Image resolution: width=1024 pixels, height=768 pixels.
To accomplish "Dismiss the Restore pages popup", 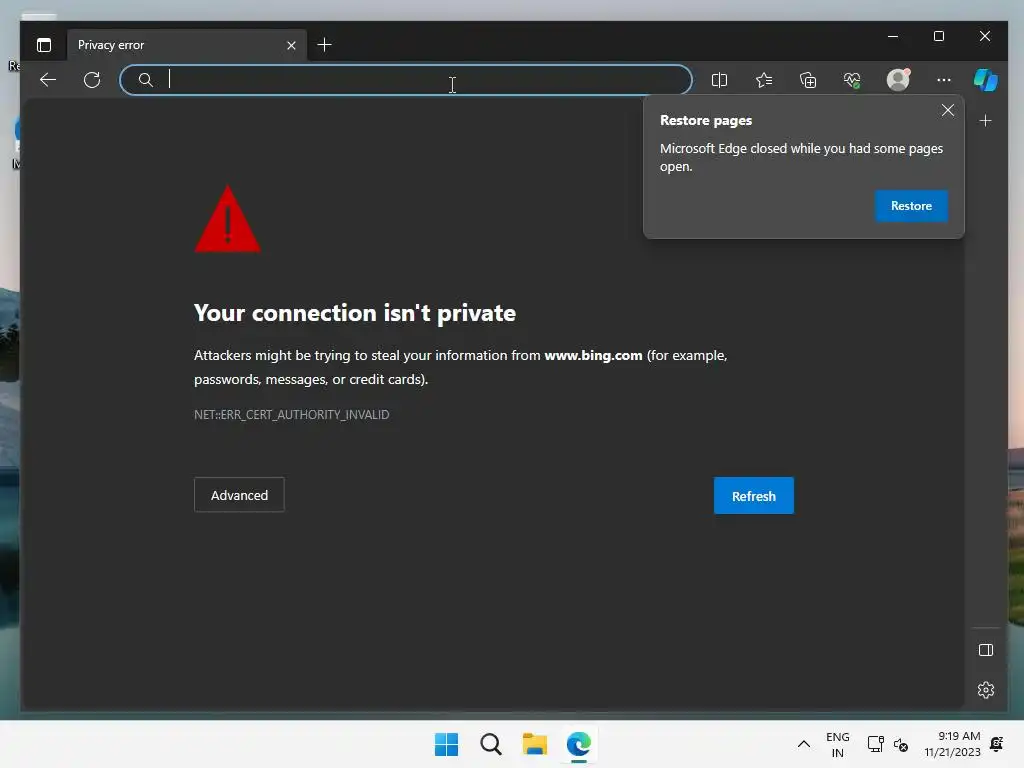I will pyautogui.click(x=948, y=110).
